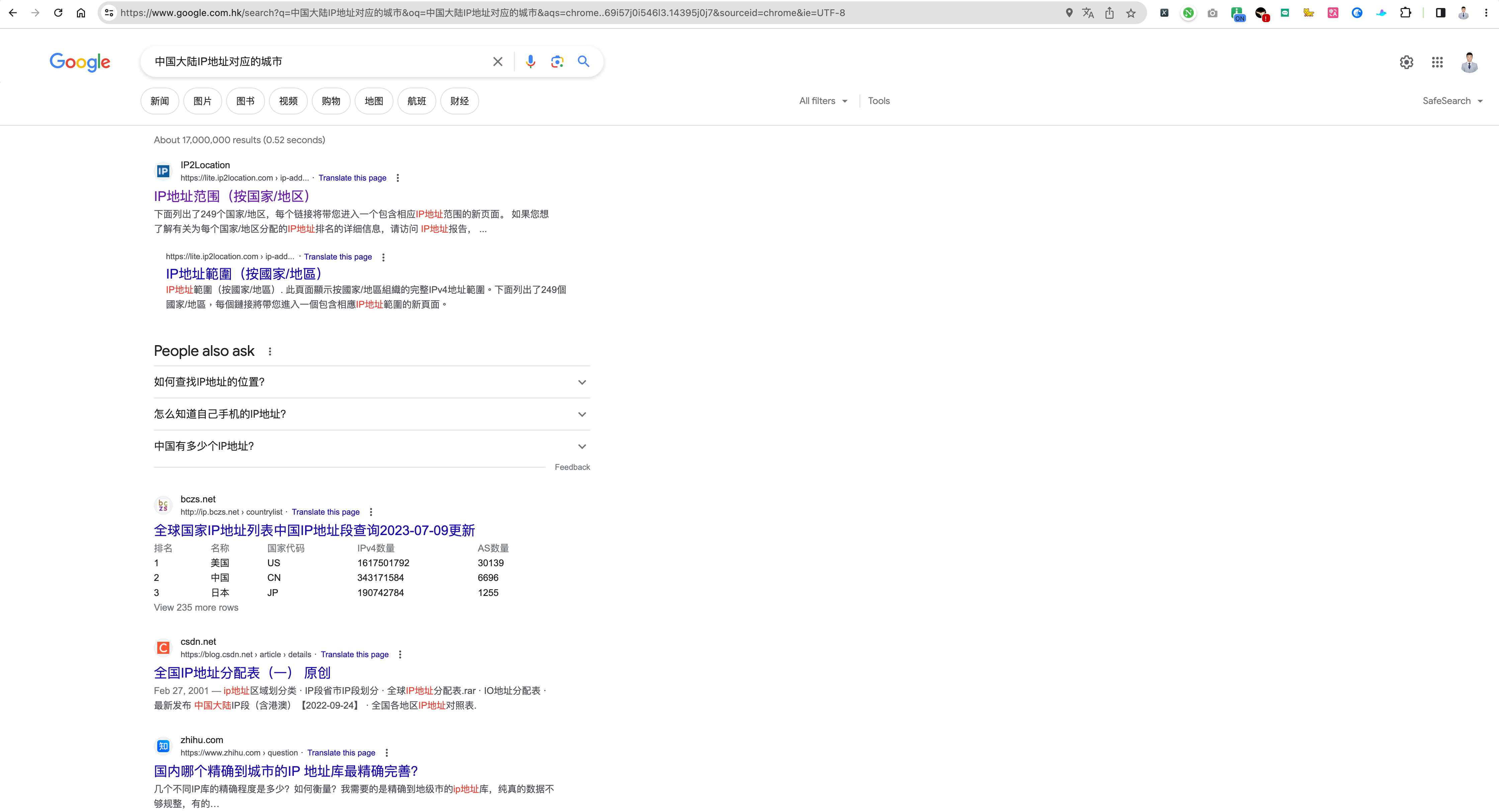Screen dimensions: 1499x812
Task: Click the zhihu.com site favicon
Action: click(163, 746)
